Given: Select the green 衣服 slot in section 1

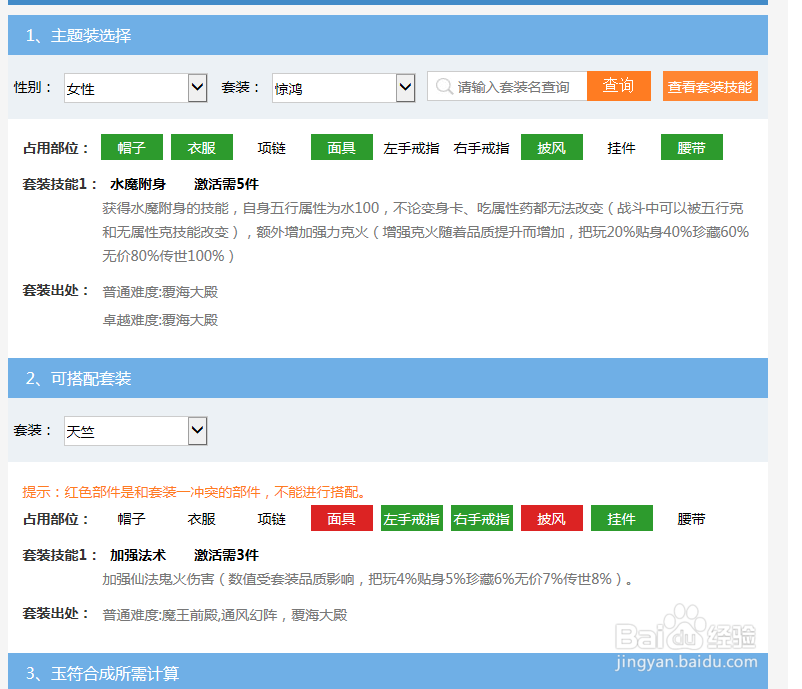Looking at the screenshot, I should pyautogui.click(x=202, y=147).
